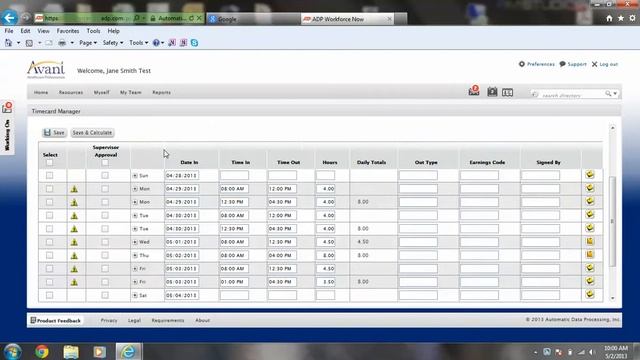The image size is (640, 360).
Task: Open browser favorites star icon
Action: pos(621,18)
